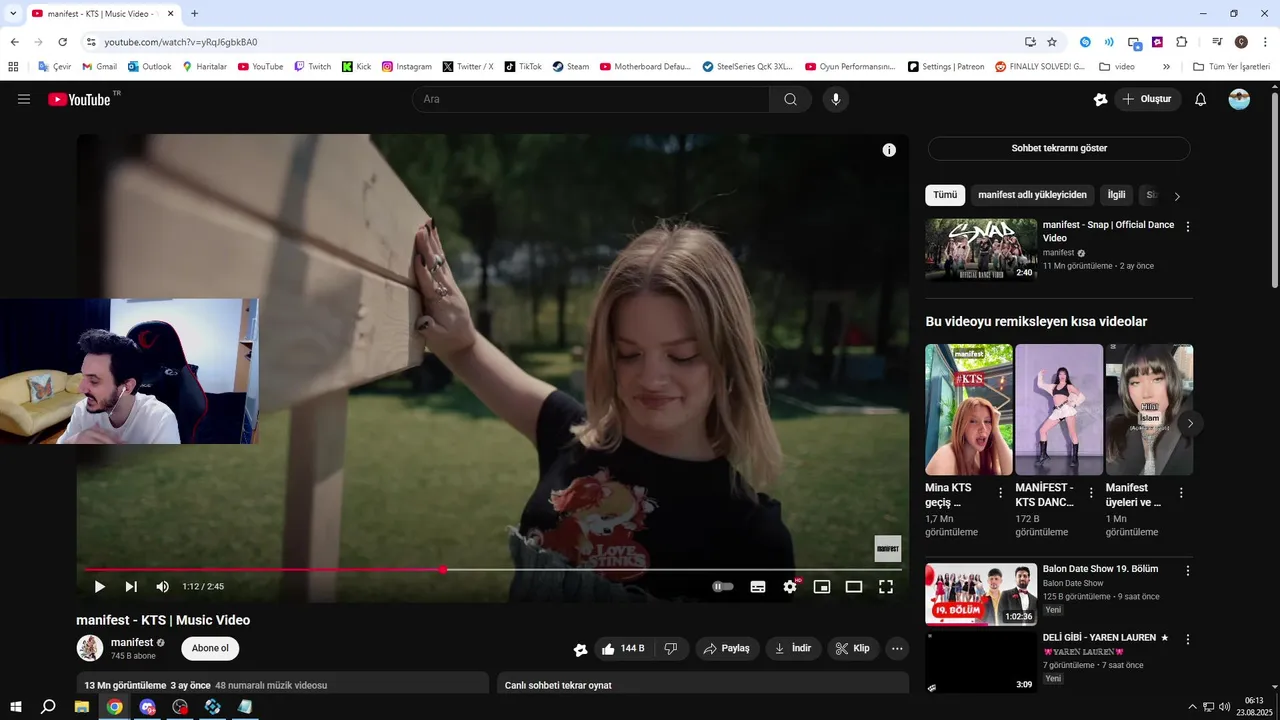1280x720 pixels.
Task: Select the Tümü filter chip
Action: (945, 195)
